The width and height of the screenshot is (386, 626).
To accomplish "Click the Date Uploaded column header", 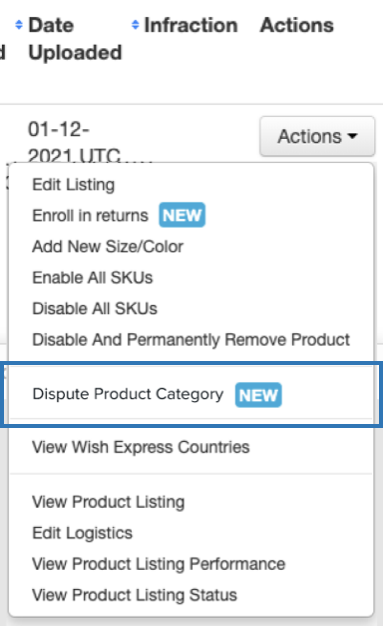I will point(75,39).
